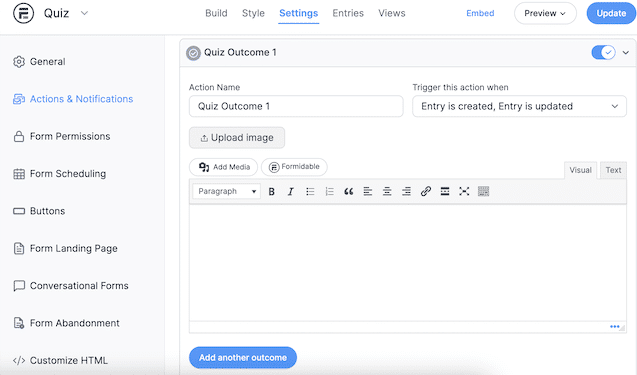Open General settings in sidebar
This screenshot has width=637, height=375.
point(48,61)
